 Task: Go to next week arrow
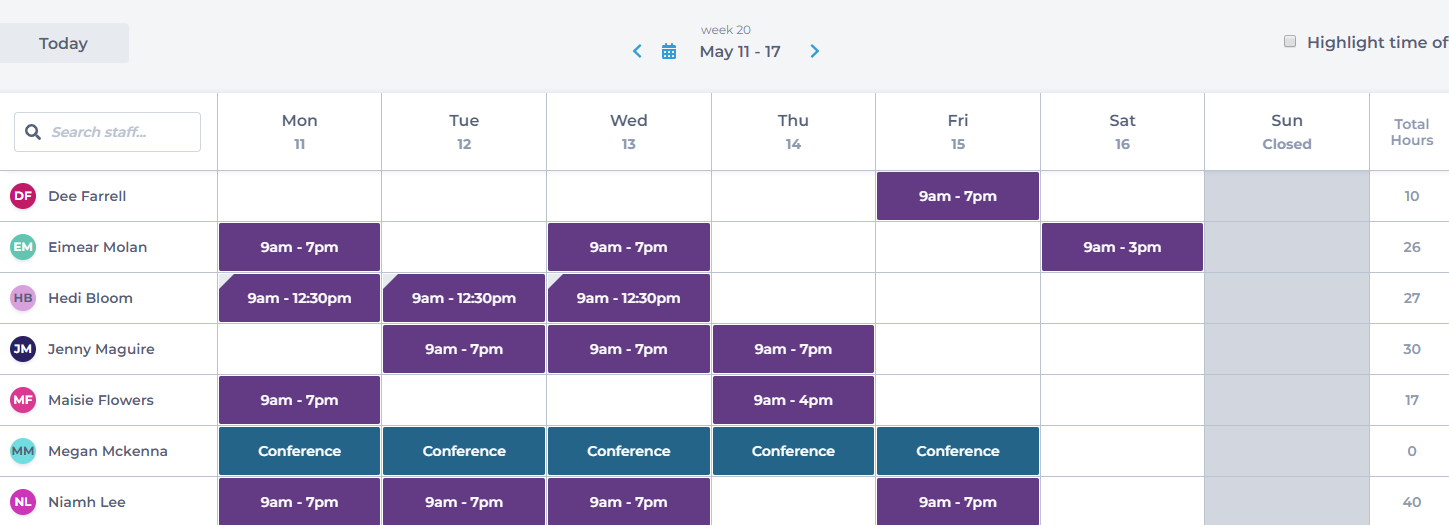pos(815,51)
